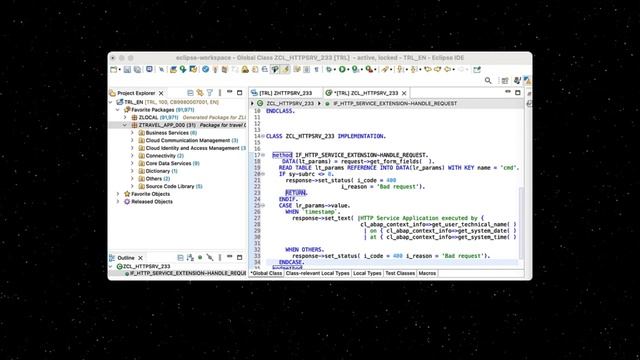Select the Class-relevant Local Types tab
This screenshot has height=360, width=640.
[318, 273]
